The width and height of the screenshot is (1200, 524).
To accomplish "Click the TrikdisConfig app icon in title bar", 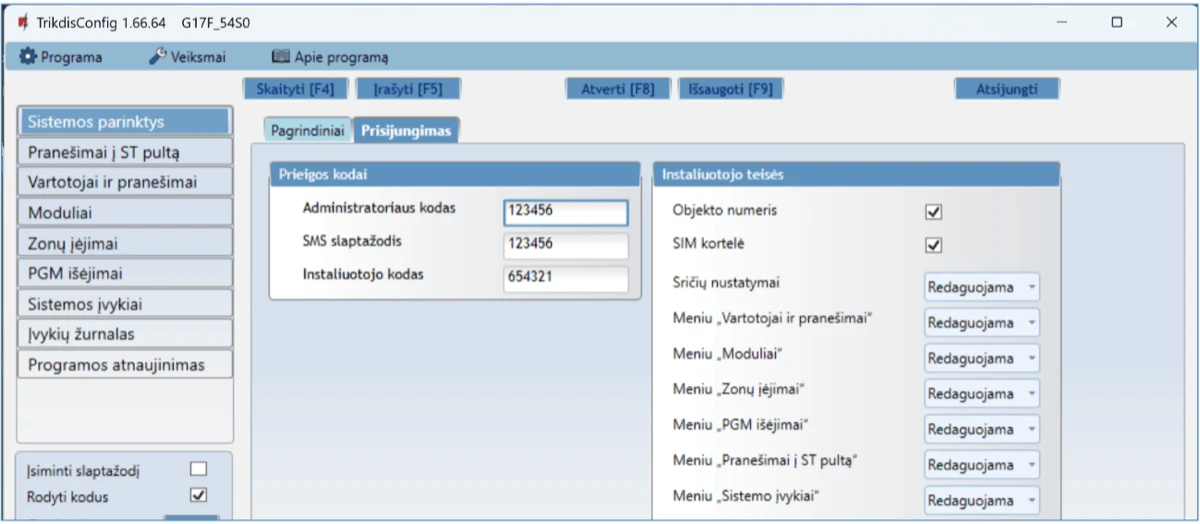I will [x=22, y=22].
